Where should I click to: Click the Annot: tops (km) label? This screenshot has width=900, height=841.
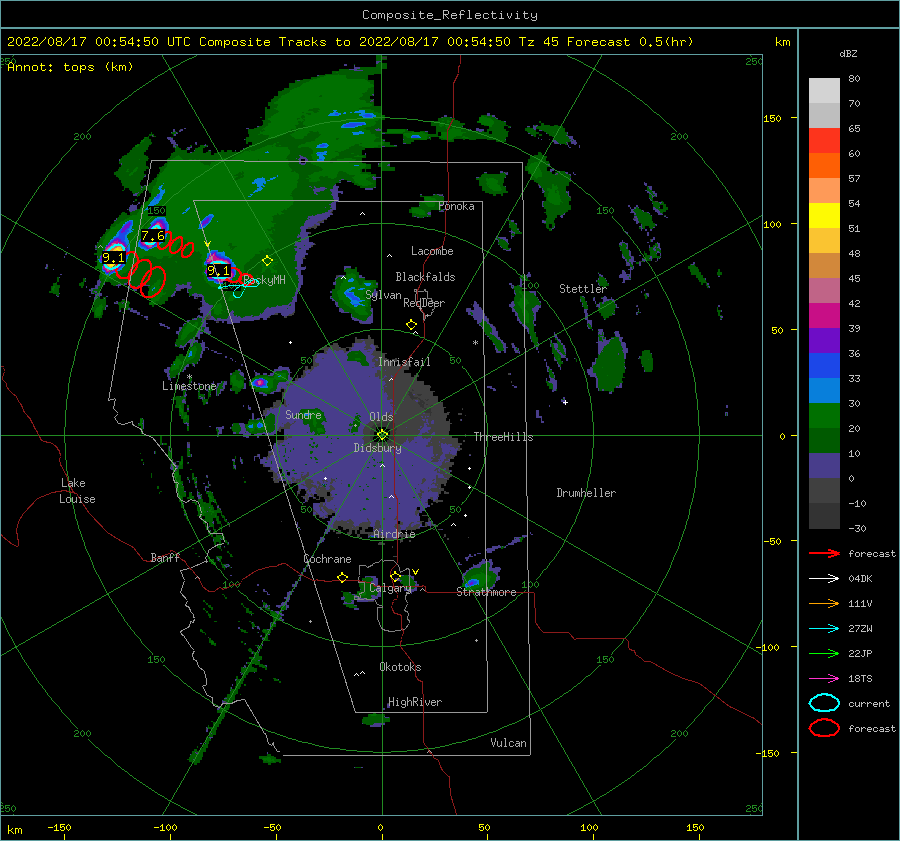(70, 67)
